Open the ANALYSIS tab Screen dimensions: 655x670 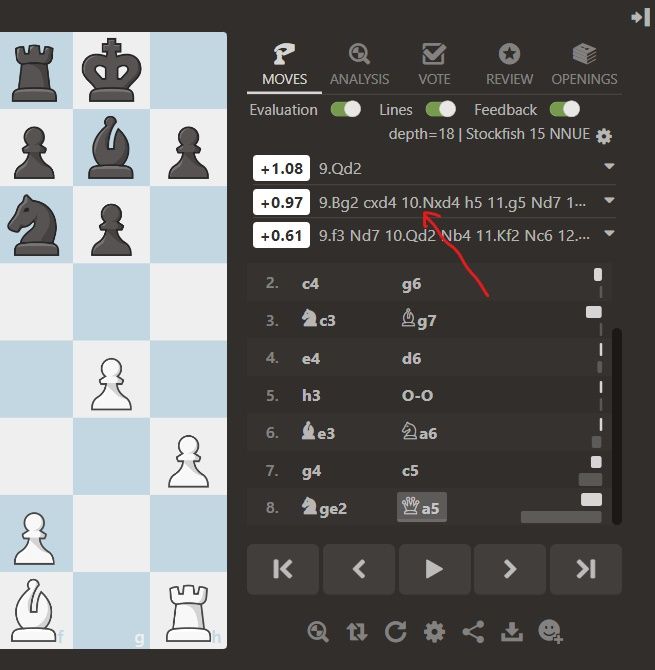click(x=359, y=65)
